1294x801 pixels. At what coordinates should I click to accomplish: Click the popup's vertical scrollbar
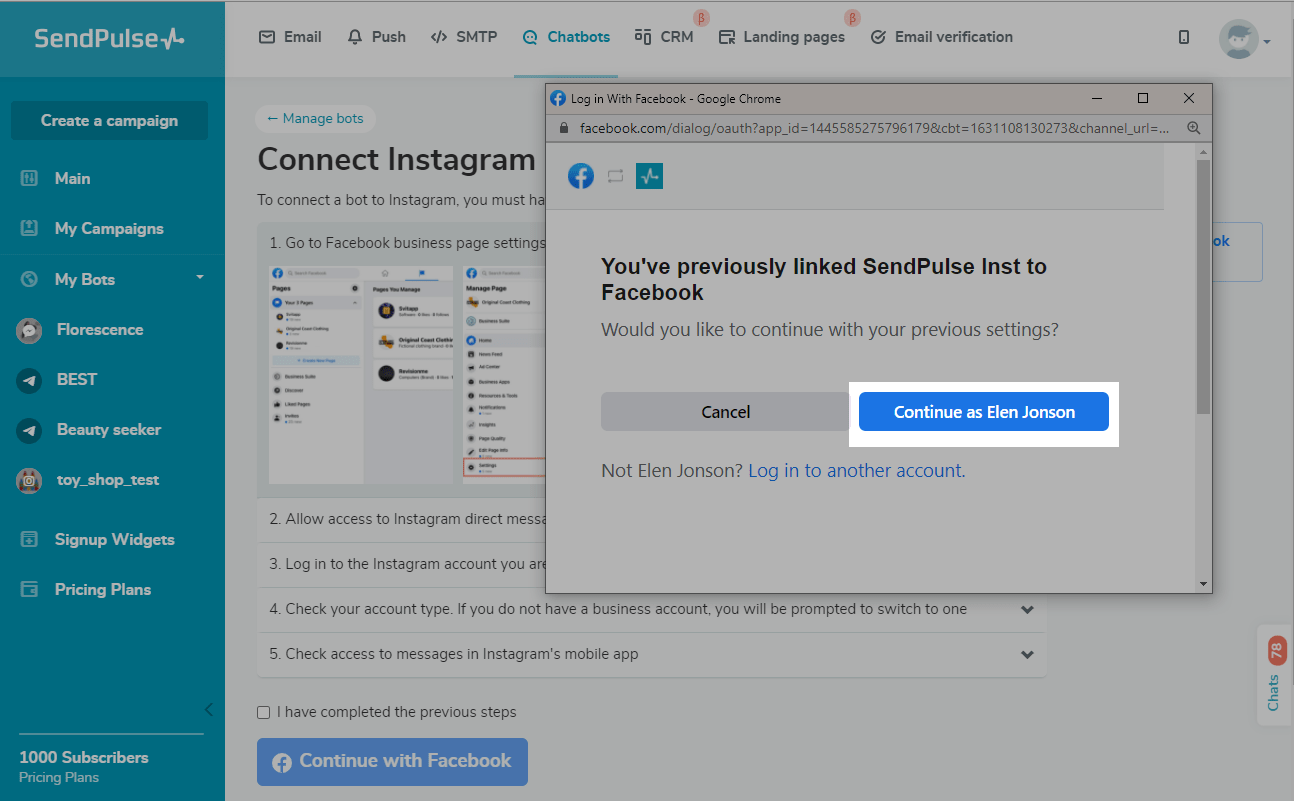click(1203, 290)
